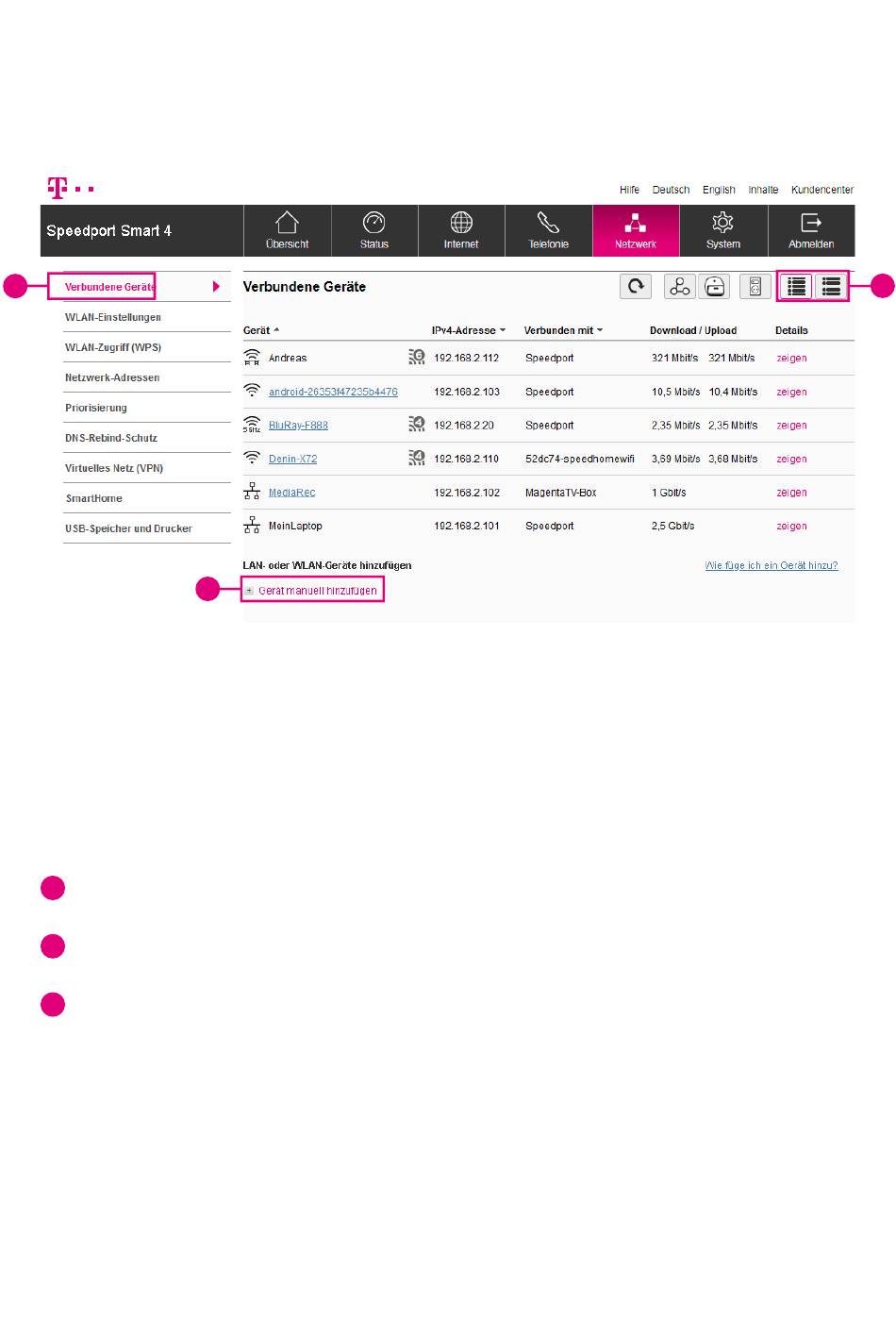The image size is (896, 1323).
Task: Click Wi-Fi icon for android-26353f47235b4476
Action: (x=252, y=391)
